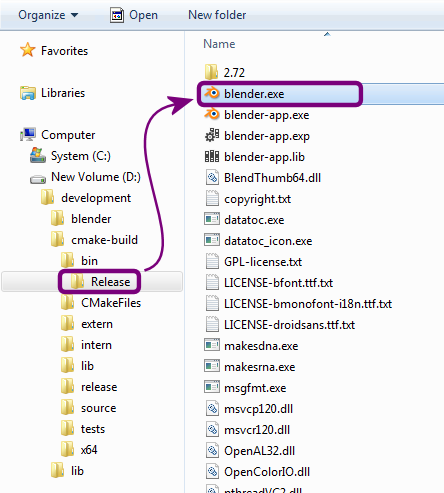This screenshot has width=444, height=493.
Task: Click the Computer label in sidebar
Action: tap(68, 135)
